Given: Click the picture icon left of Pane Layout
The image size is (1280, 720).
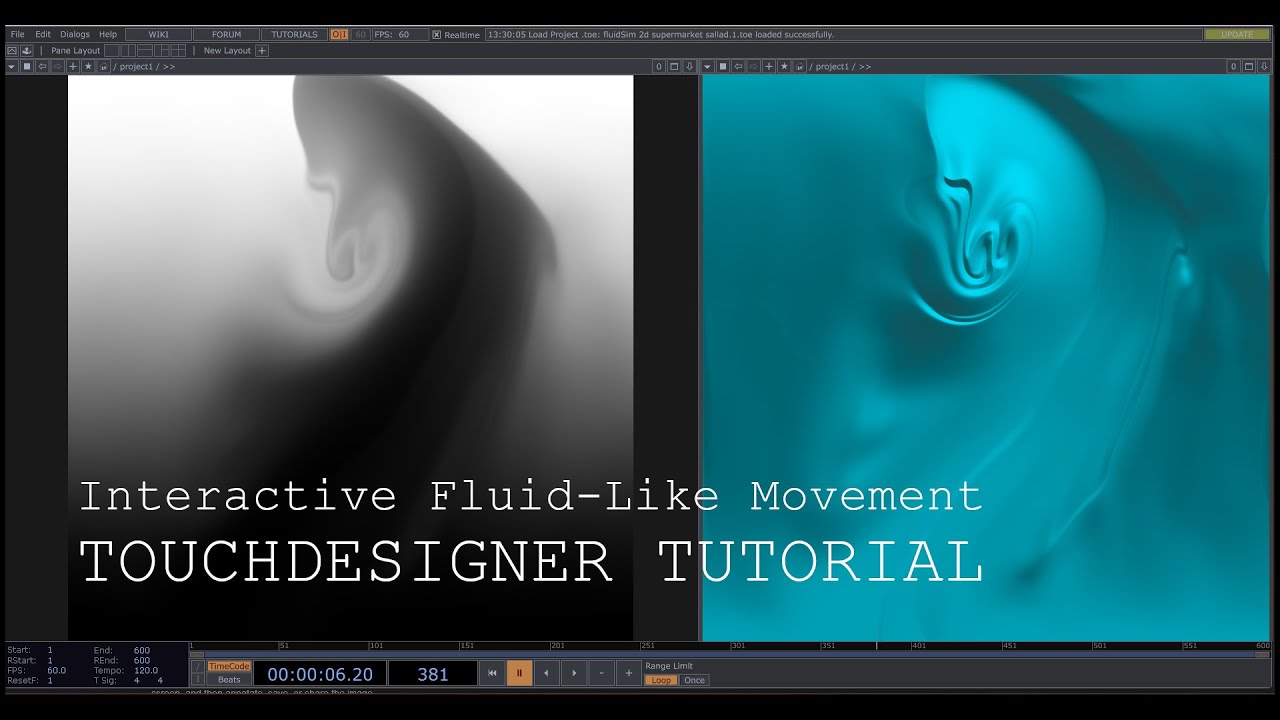Looking at the screenshot, I should 13,50.
